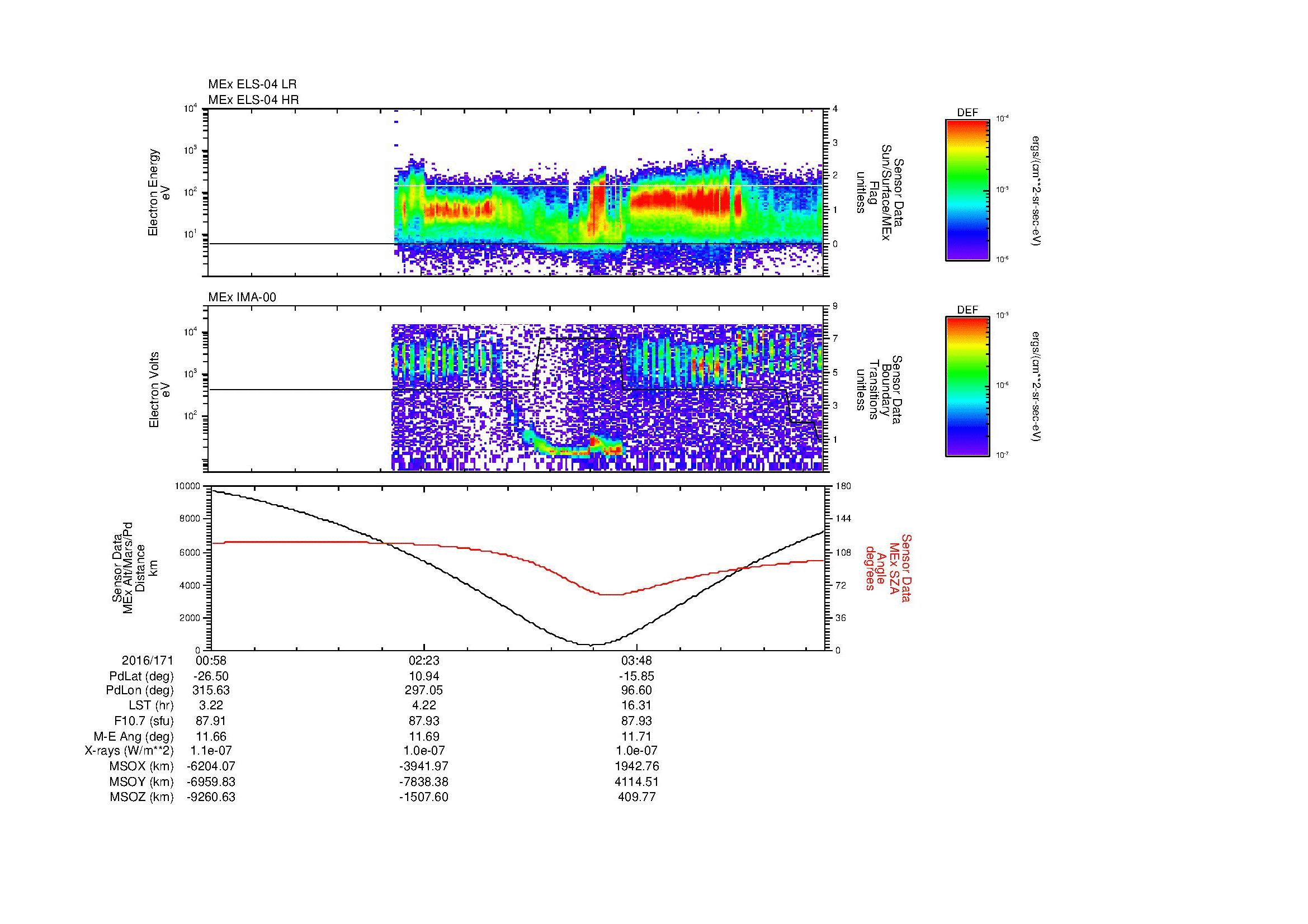Click the 180 SZA axis tick
The height and width of the screenshot is (924, 1308).
pos(843,486)
